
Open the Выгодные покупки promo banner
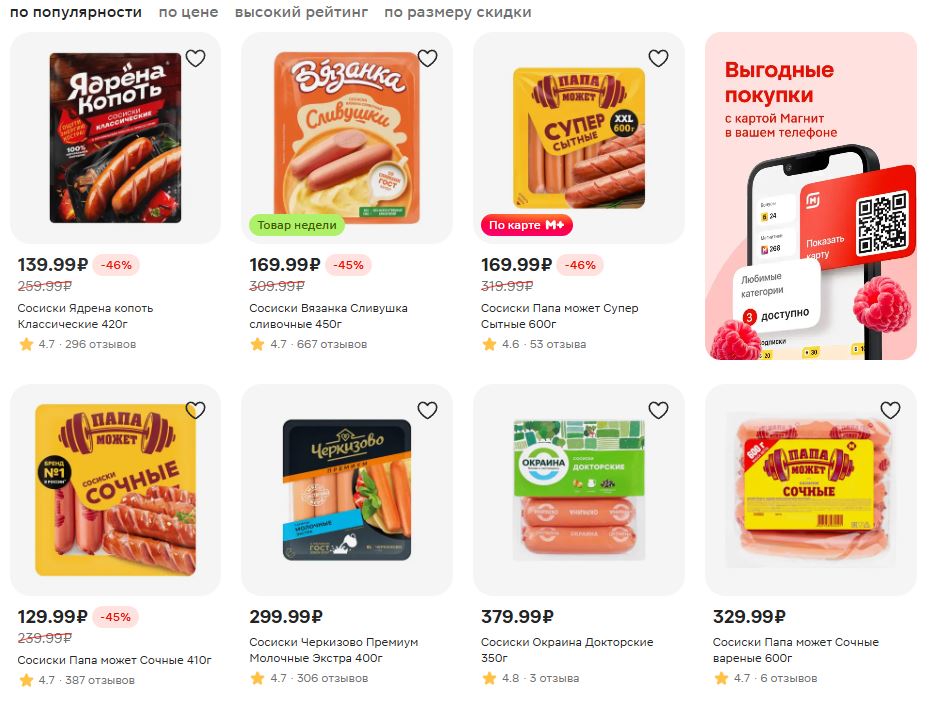pyautogui.click(x=811, y=196)
